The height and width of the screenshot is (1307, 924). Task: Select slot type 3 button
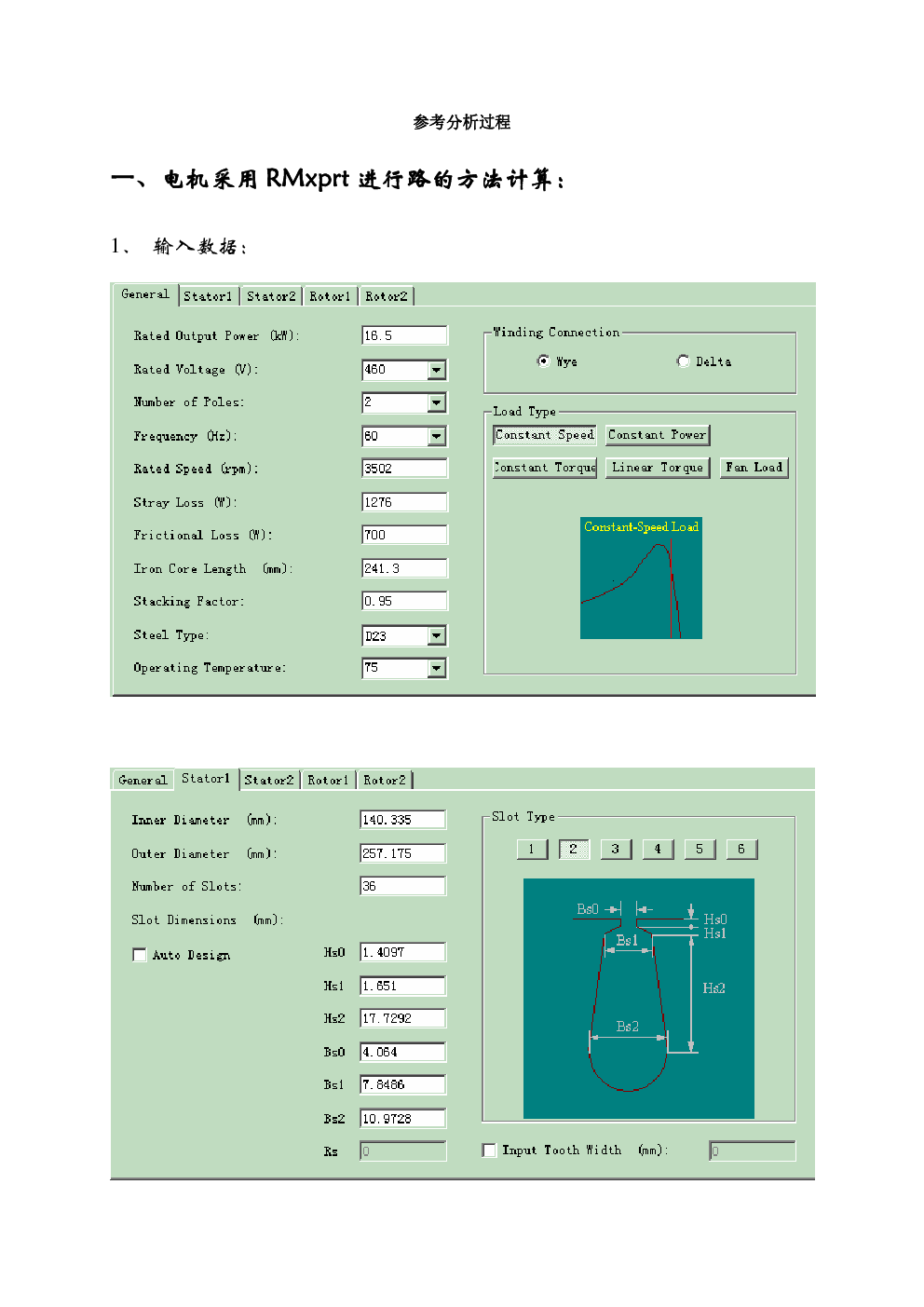[616, 849]
